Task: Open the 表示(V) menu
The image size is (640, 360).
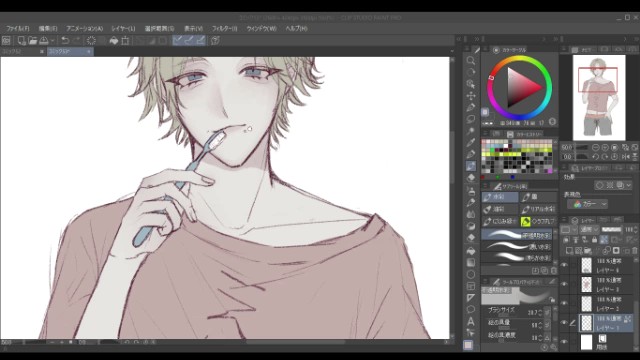Action: click(x=193, y=29)
